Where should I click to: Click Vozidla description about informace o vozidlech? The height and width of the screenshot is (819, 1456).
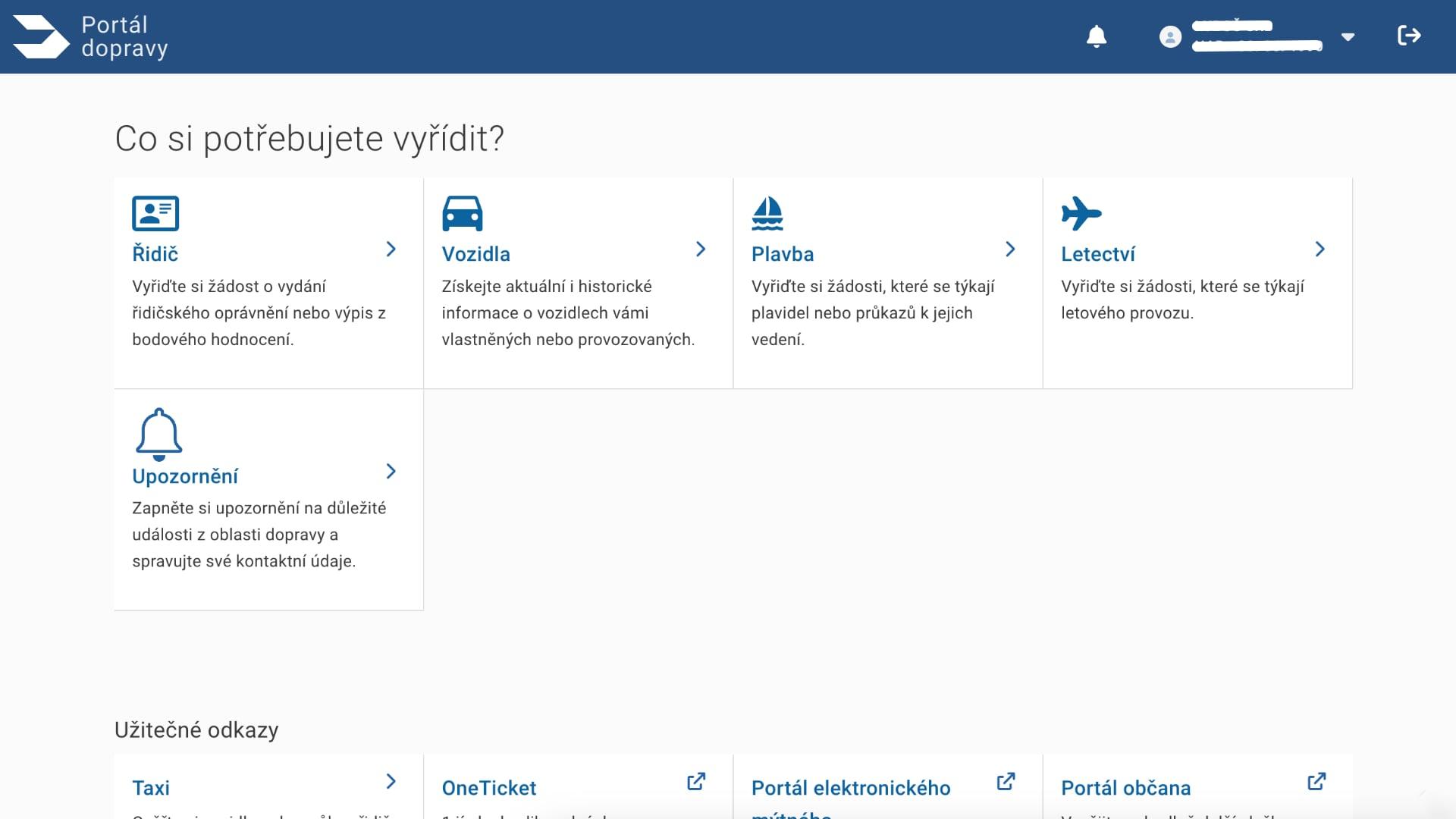pyautogui.click(x=568, y=313)
